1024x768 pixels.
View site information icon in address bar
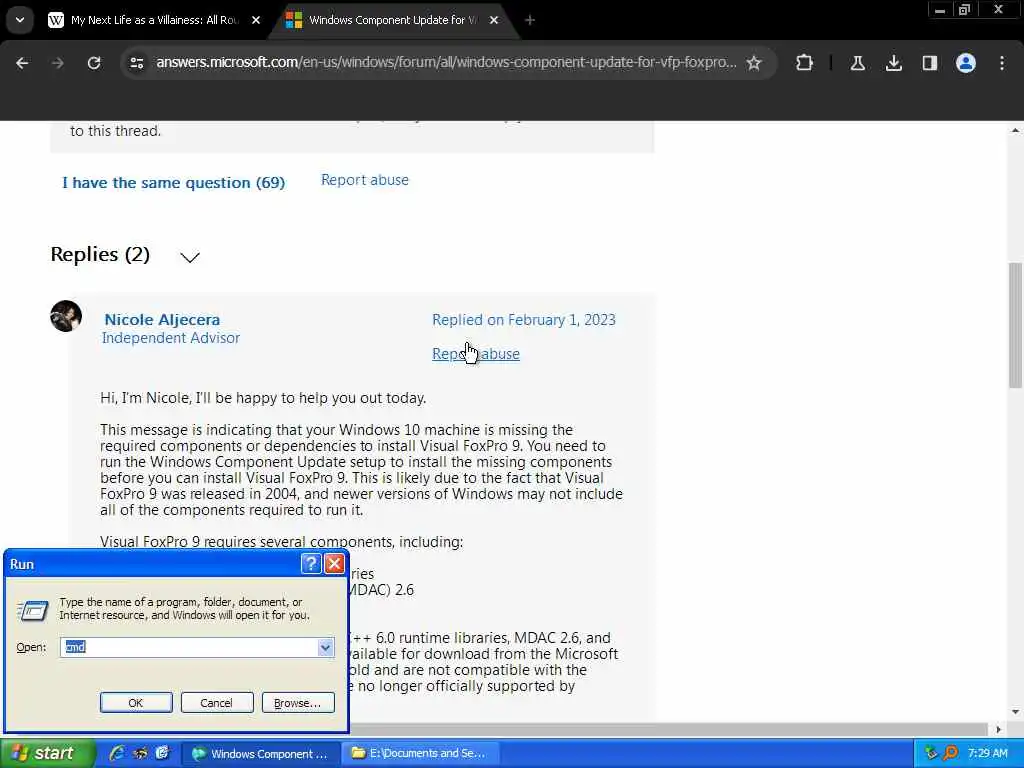coord(136,63)
